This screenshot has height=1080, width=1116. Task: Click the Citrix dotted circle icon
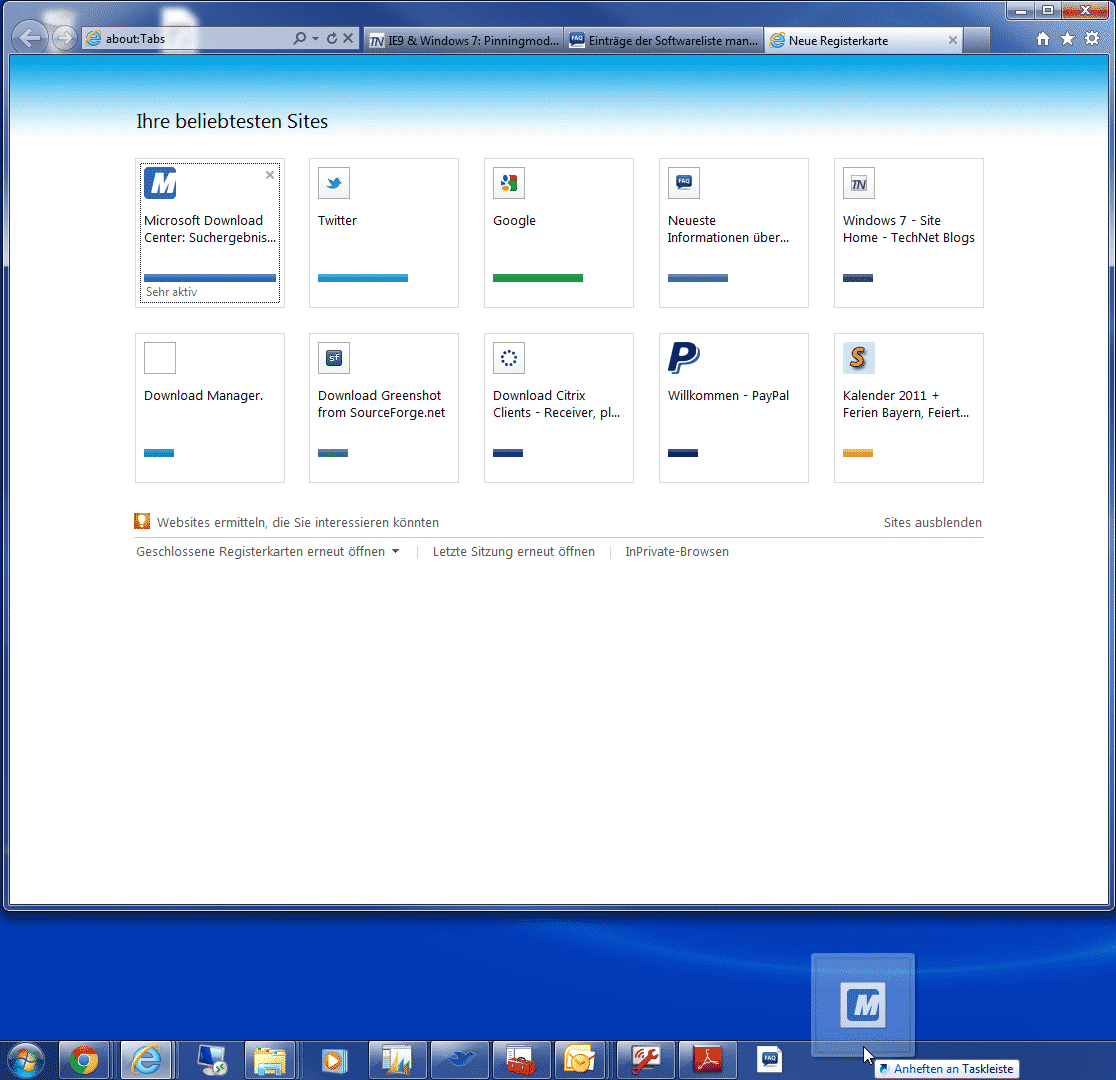[x=509, y=358]
